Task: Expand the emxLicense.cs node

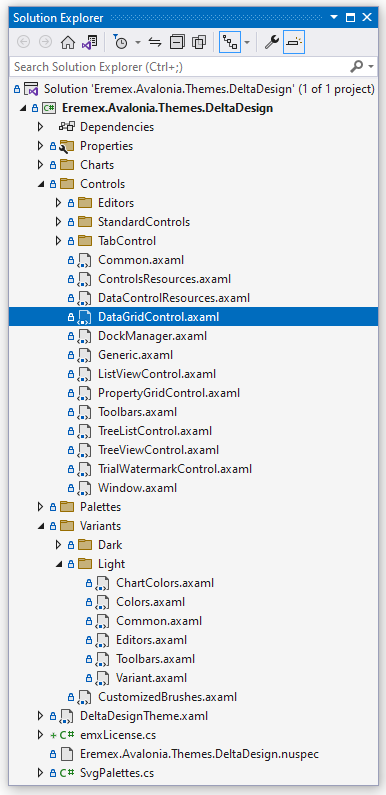Action: tap(41, 735)
